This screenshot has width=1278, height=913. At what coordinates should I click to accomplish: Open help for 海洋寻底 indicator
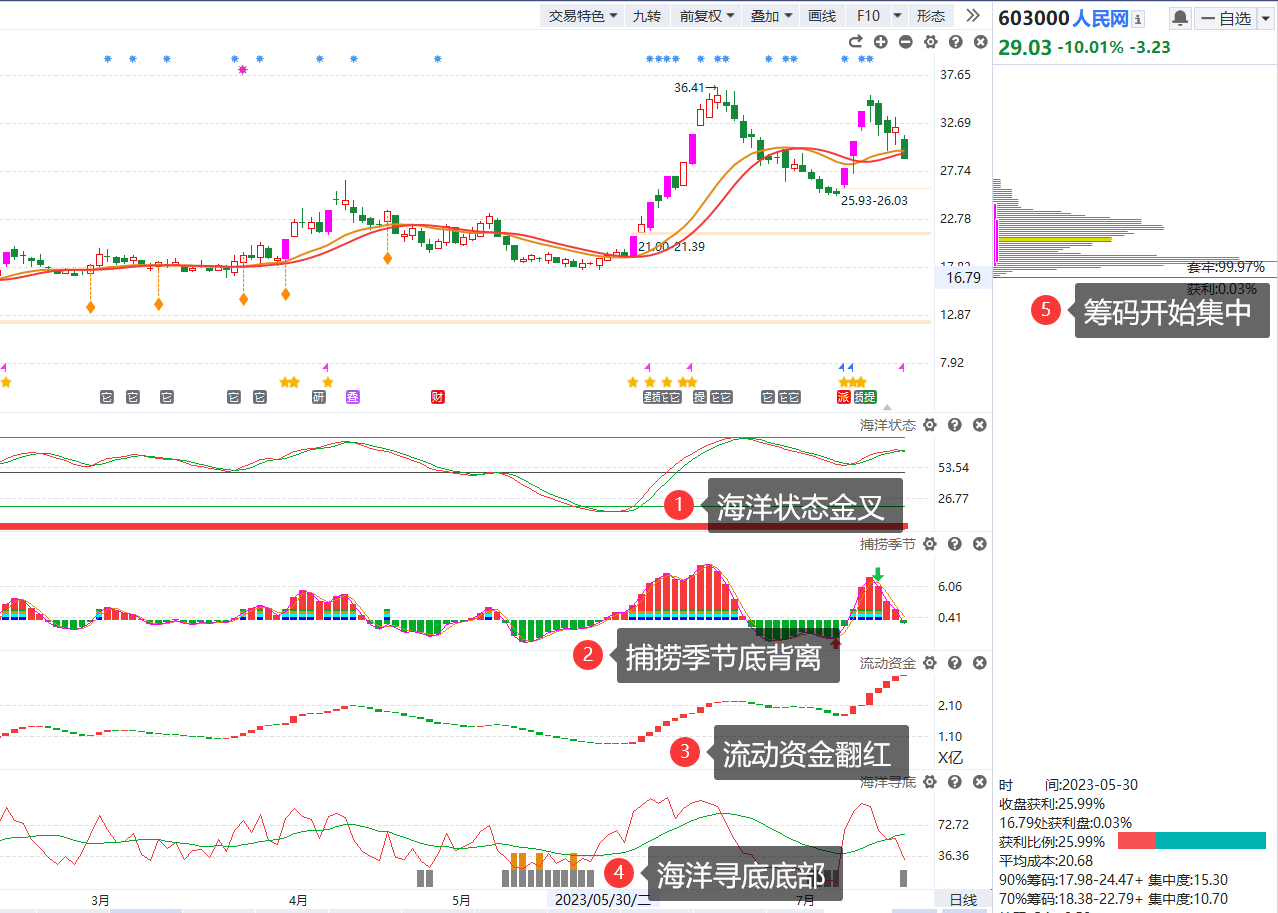(955, 782)
